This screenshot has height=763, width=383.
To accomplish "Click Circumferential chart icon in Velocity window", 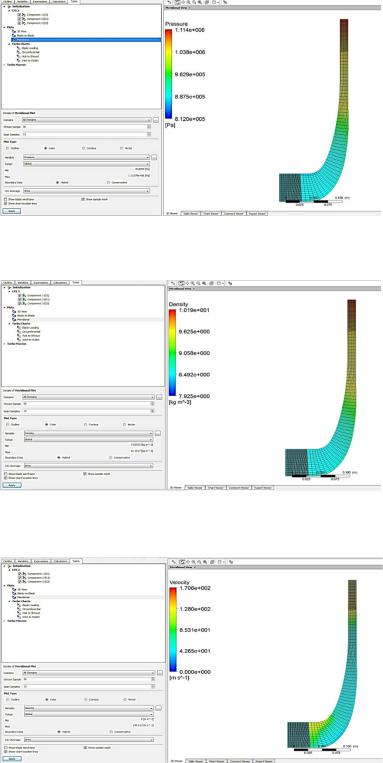I will pos(18,610).
